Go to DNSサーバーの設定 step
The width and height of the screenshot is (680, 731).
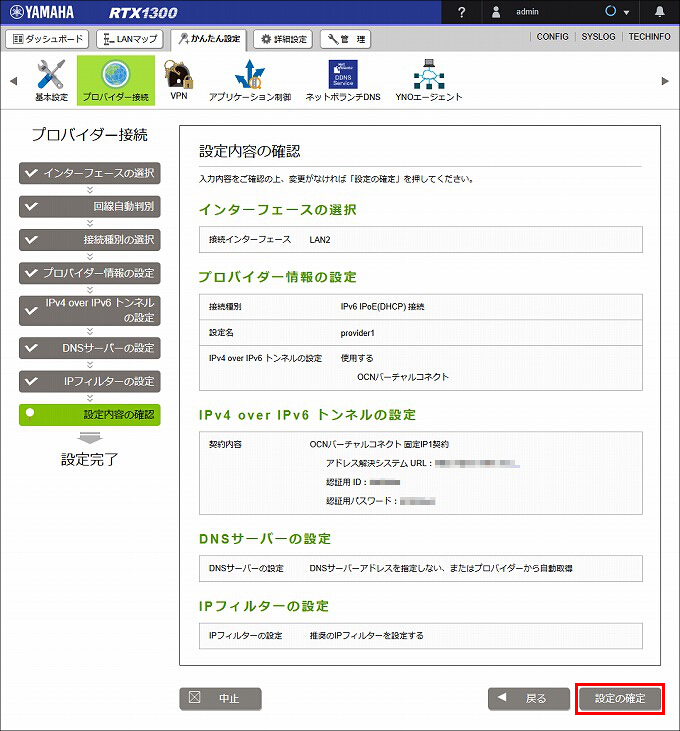tap(89, 348)
